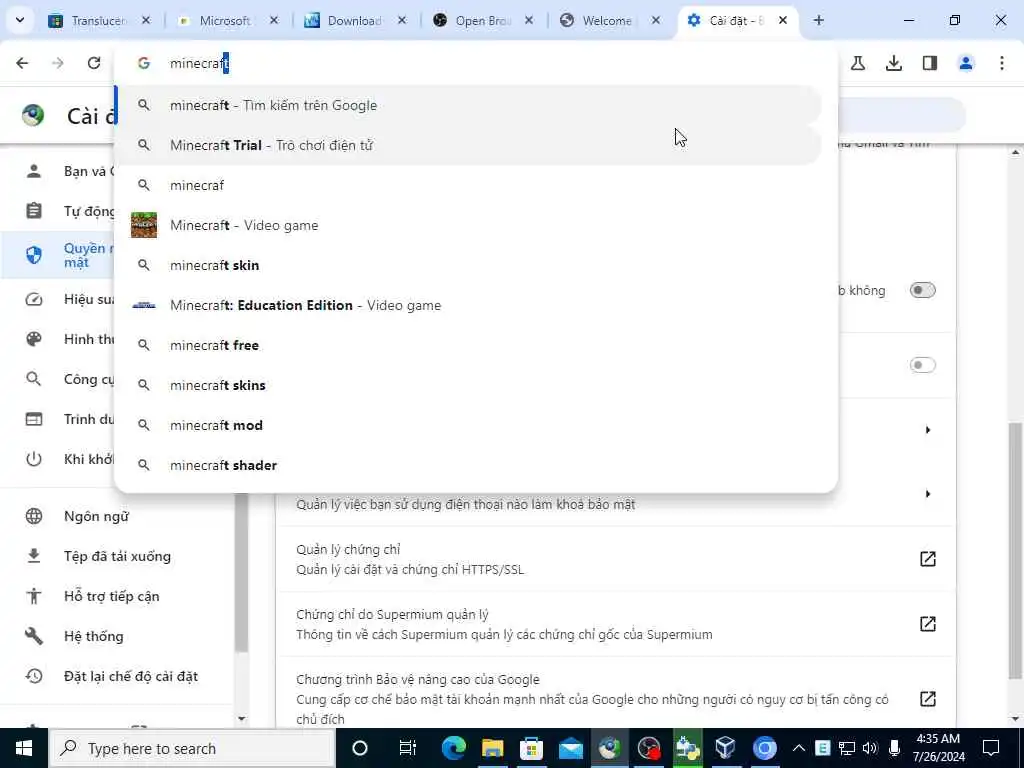1024x768 pixels.
Task: Open the Windows Start button
Action: [x=24, y=748]
